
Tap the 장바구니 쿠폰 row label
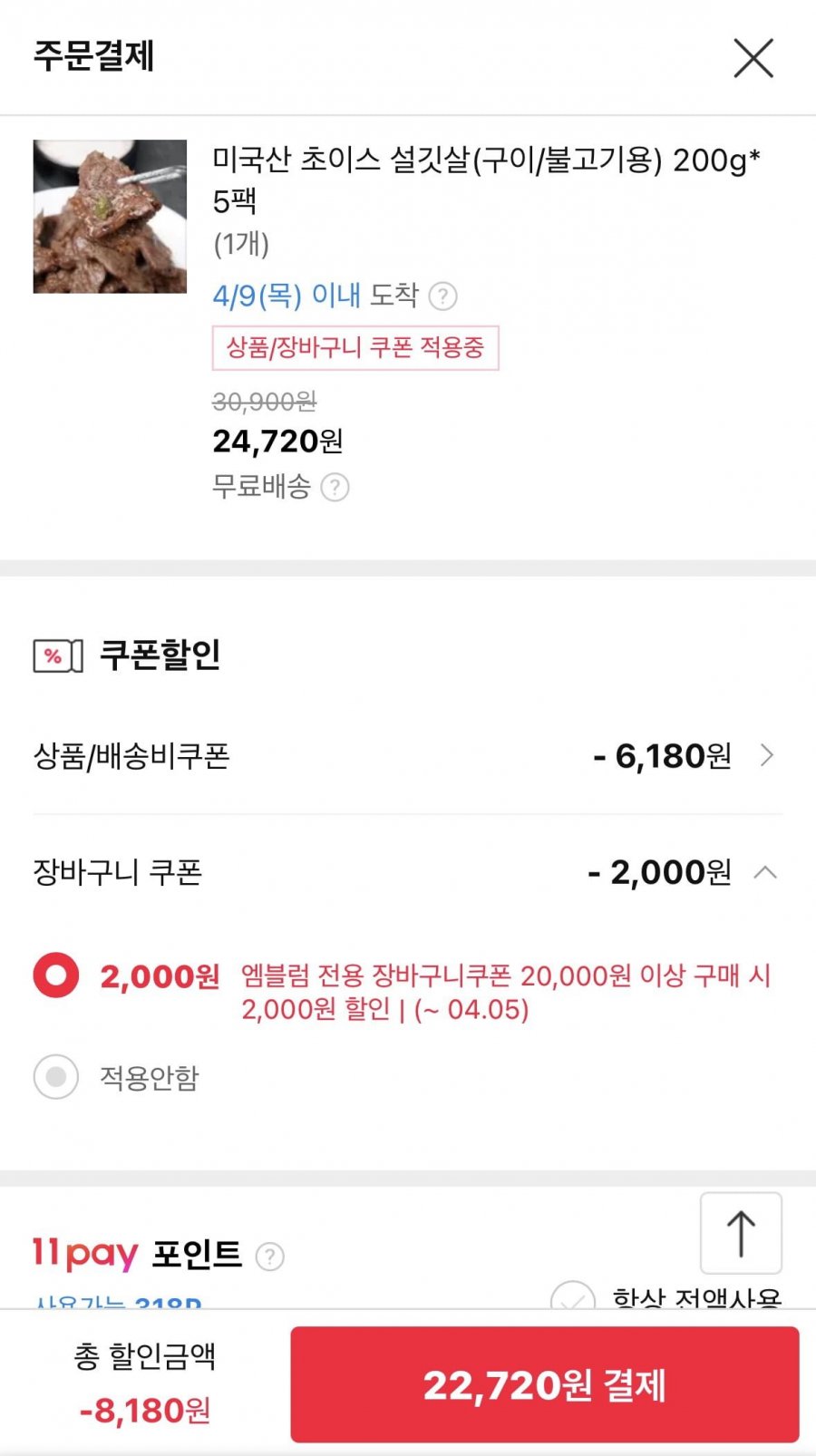(118, 872)
